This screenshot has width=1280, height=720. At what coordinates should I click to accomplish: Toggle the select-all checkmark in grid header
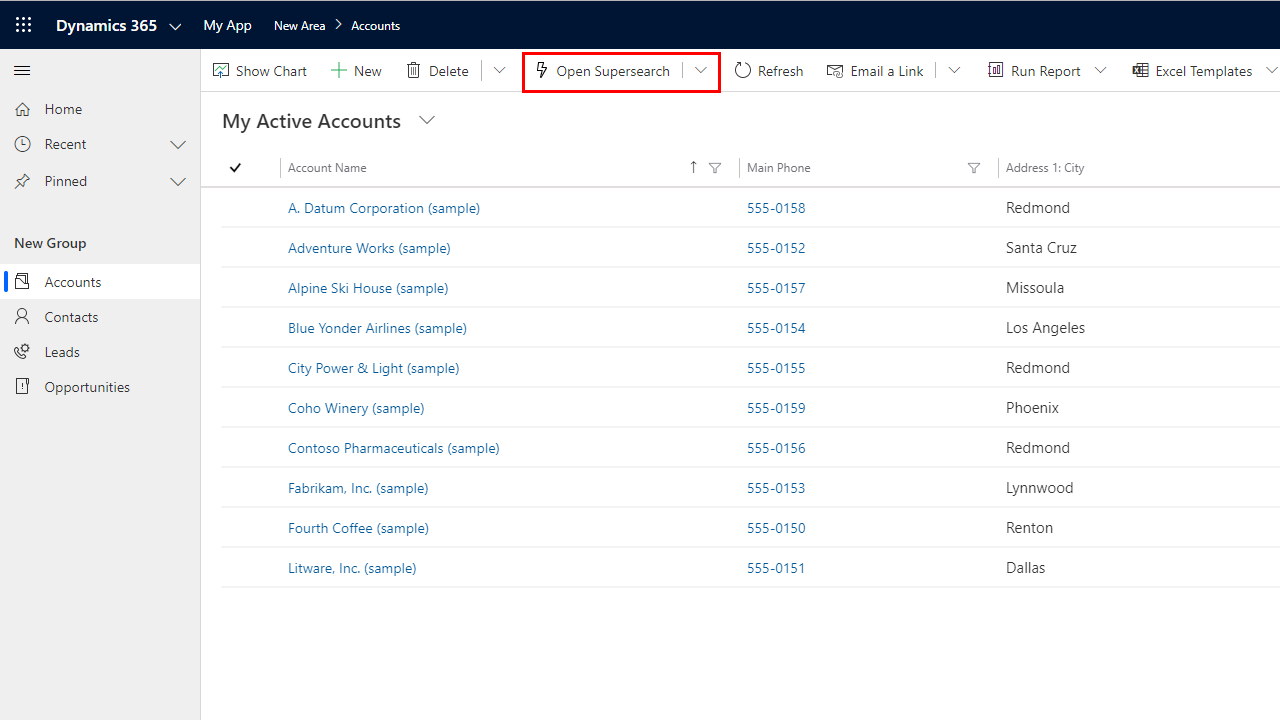pos(235,168)
